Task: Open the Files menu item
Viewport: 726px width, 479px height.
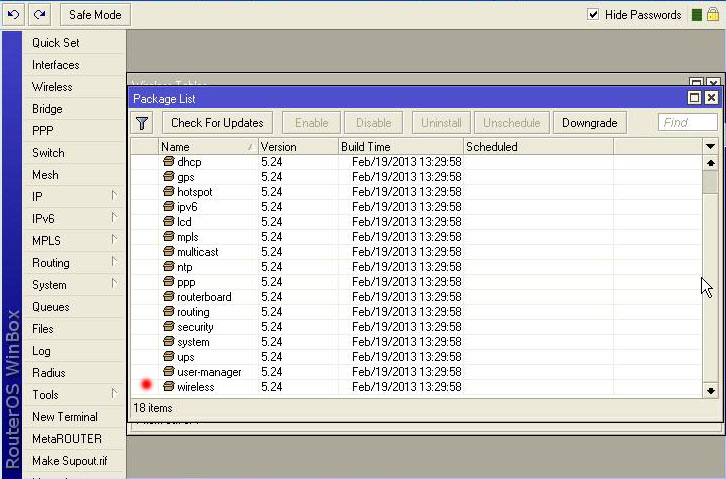Action: coord(74,329)
